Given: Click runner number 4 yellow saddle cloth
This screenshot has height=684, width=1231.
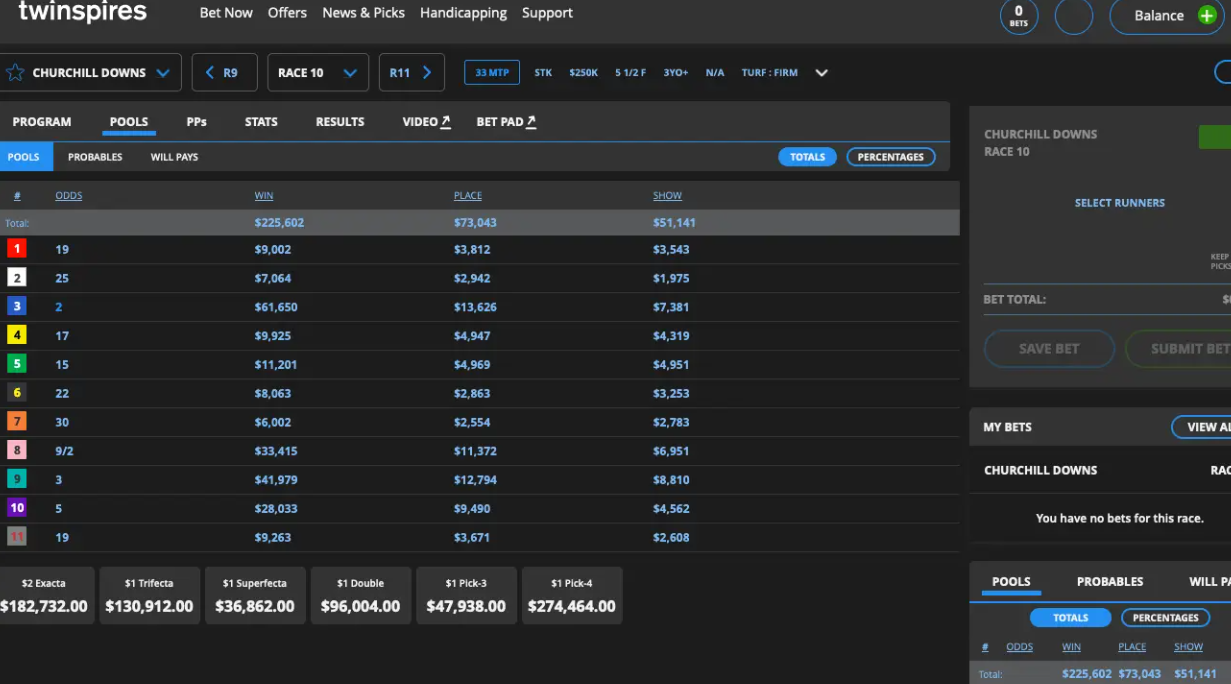Looking at the screenshot, I should coord(17,336).
